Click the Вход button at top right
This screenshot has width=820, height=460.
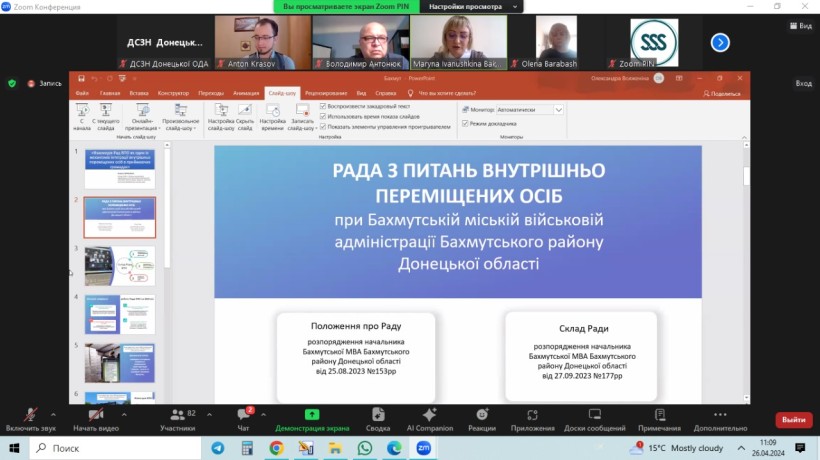click(803, 84)
